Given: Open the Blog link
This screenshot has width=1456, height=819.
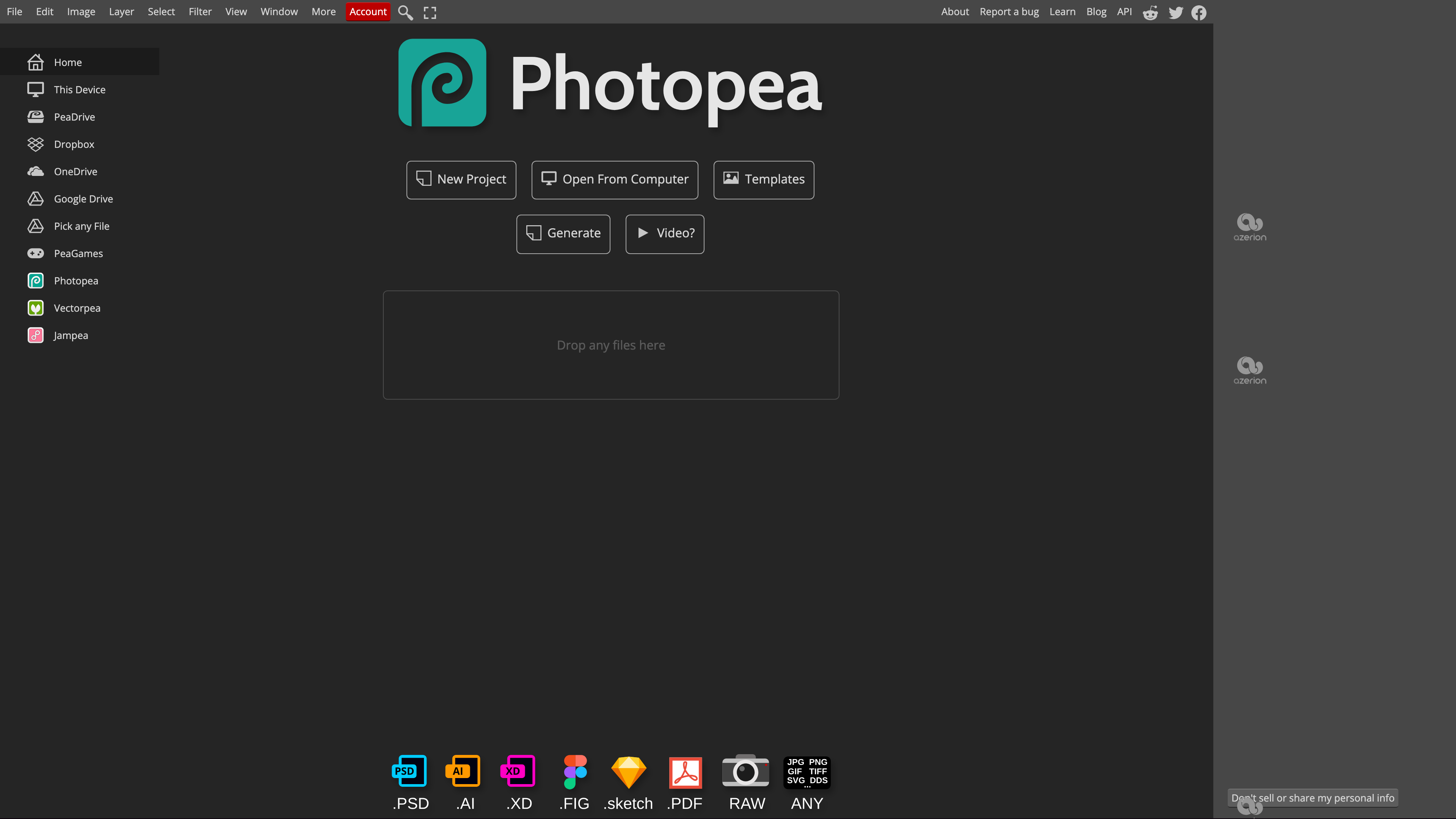Looking at the screenshot, I should [1096, 12].
